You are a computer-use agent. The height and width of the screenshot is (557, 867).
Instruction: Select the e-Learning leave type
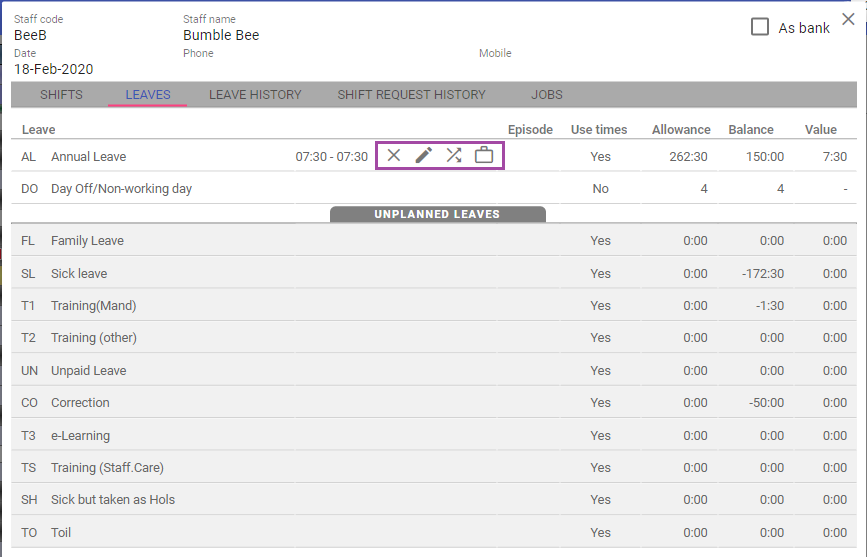tap(80, 436)
